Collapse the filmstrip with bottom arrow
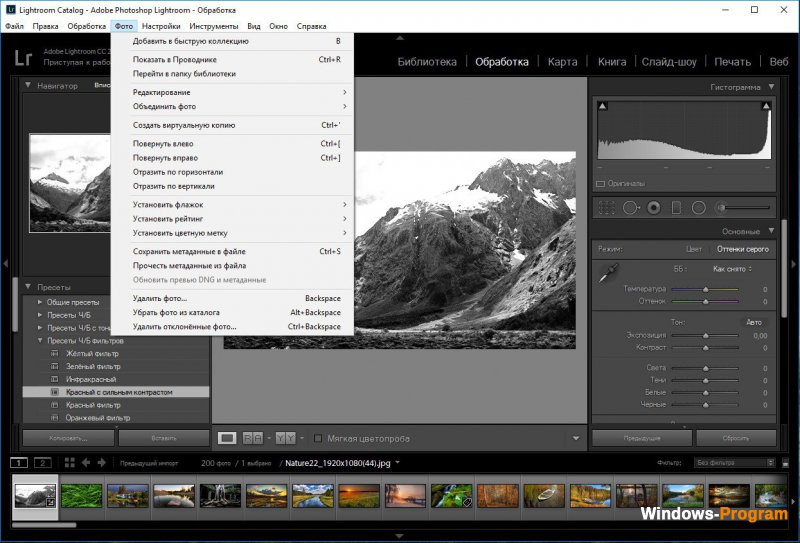800x543 pixels. point(400,536)
